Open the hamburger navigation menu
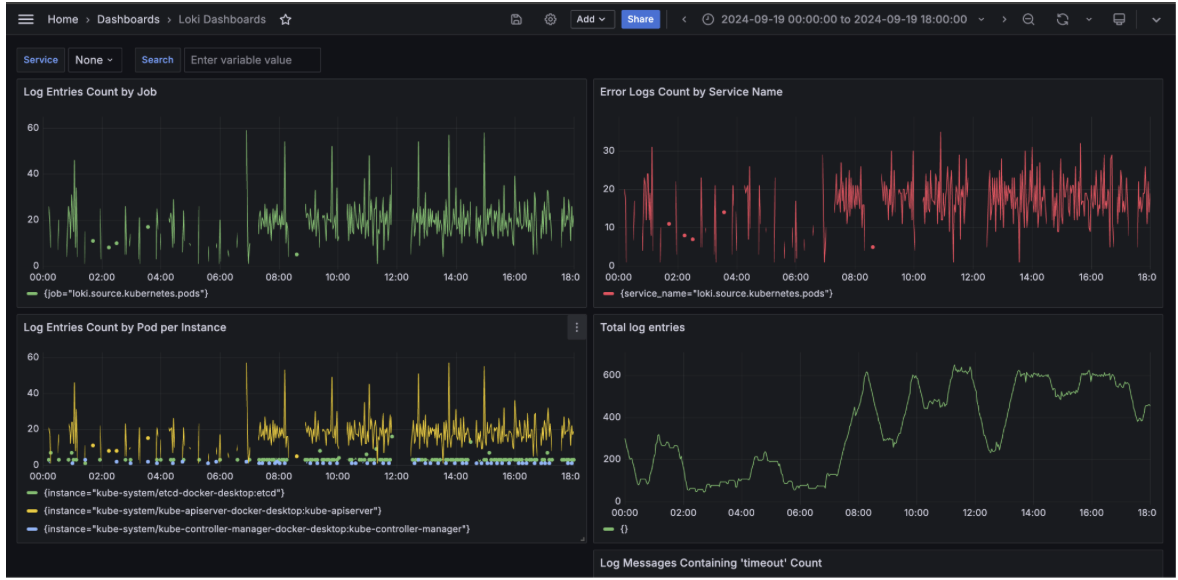This screenshot has width=1178, height=580. click(26, 19)
